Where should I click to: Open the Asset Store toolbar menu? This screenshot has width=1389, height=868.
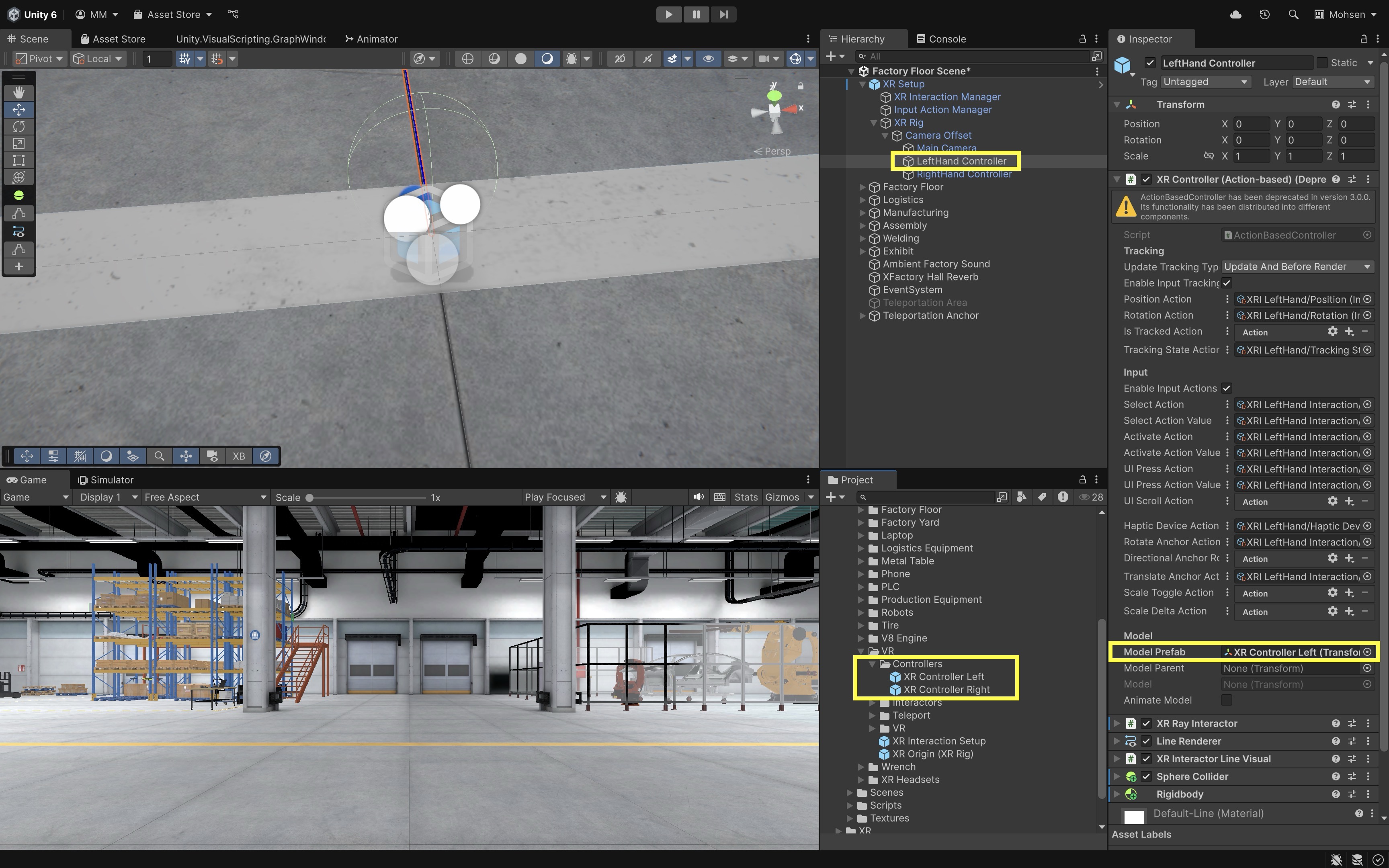172,14
